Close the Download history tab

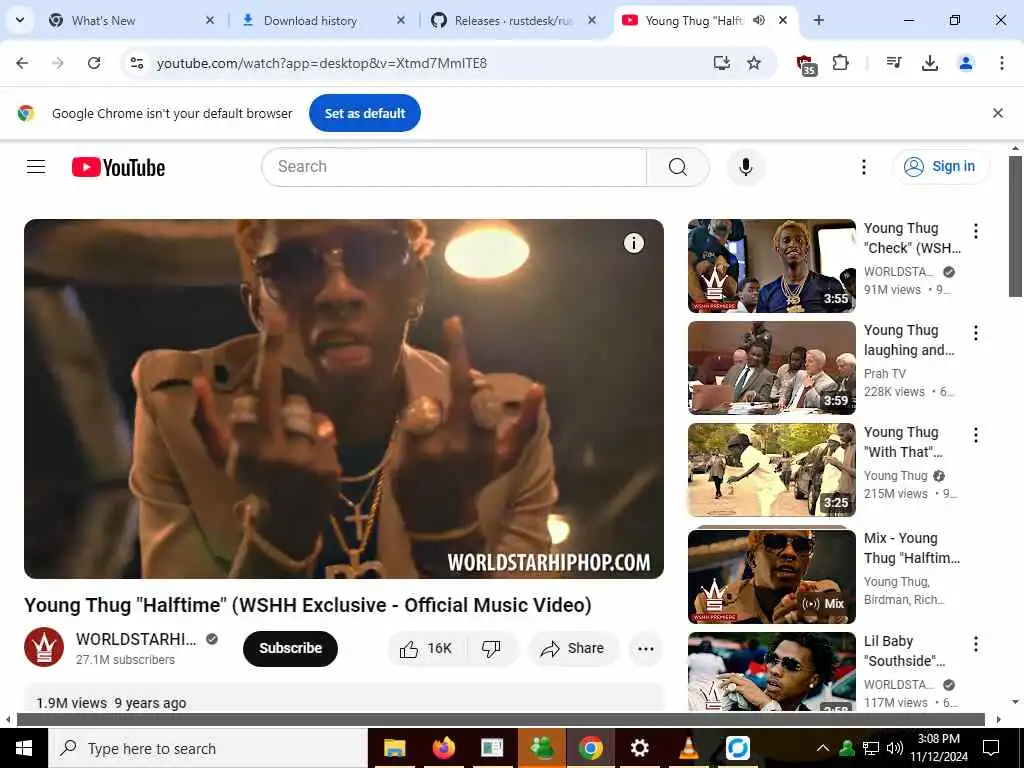coord(401,20)
